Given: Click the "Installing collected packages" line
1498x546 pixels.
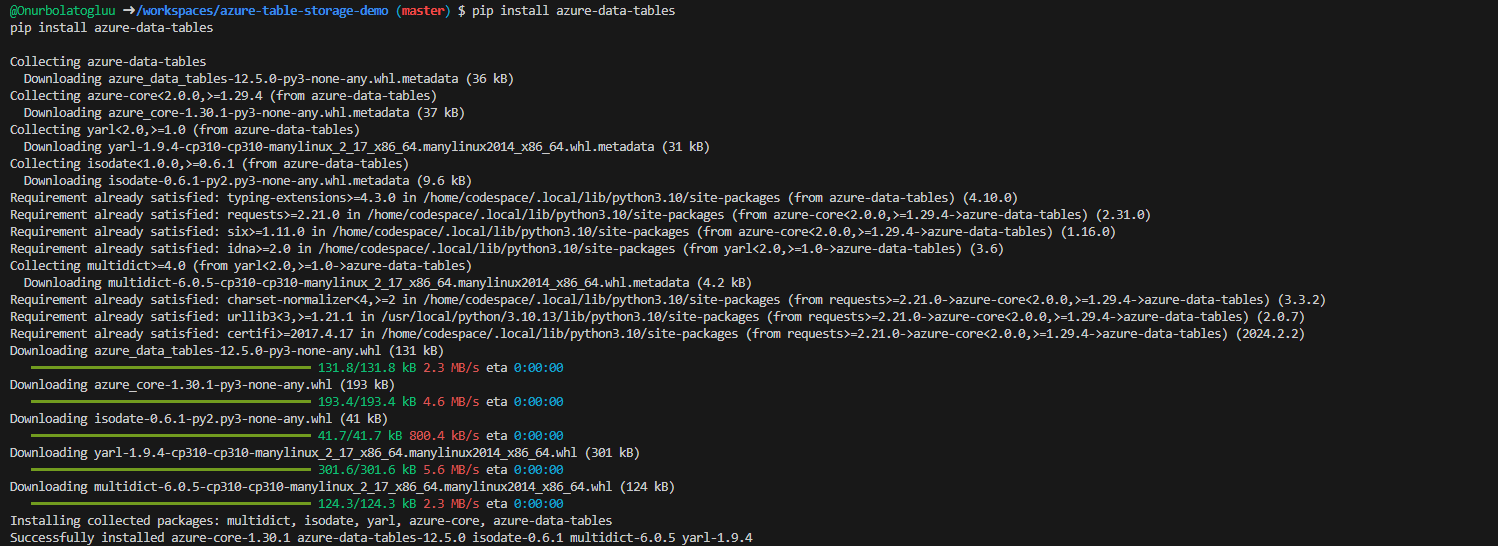Looking at the screenshot, I should tap(311, 521).
